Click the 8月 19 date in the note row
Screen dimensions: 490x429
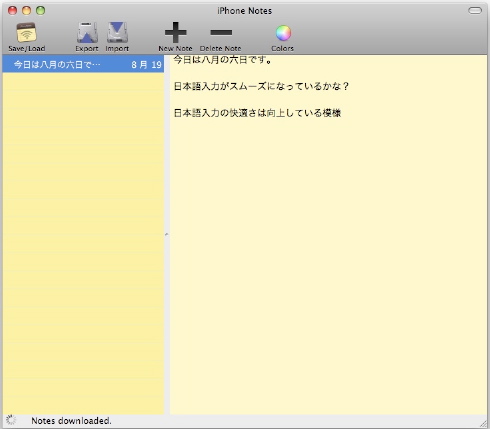146,65
